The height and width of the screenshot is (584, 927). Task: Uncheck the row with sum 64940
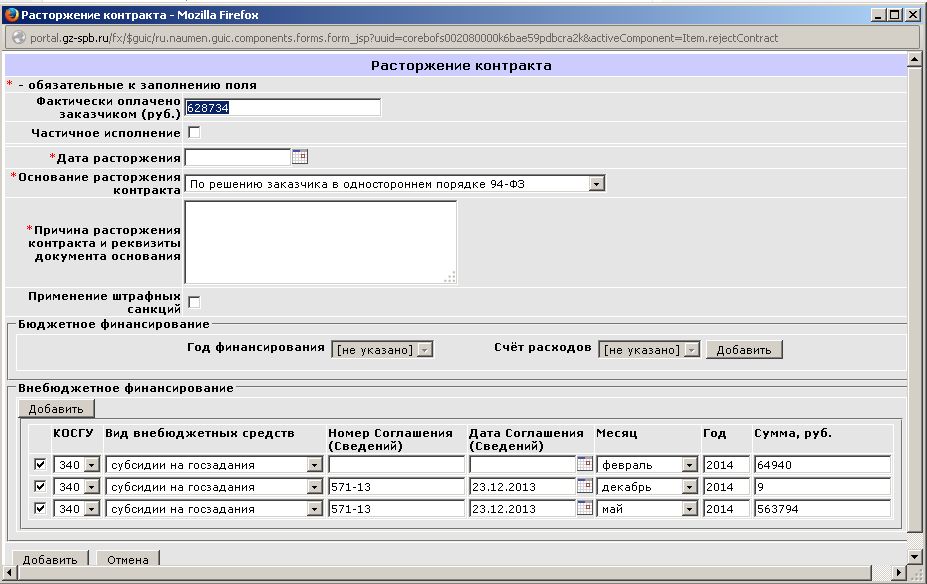40,465
